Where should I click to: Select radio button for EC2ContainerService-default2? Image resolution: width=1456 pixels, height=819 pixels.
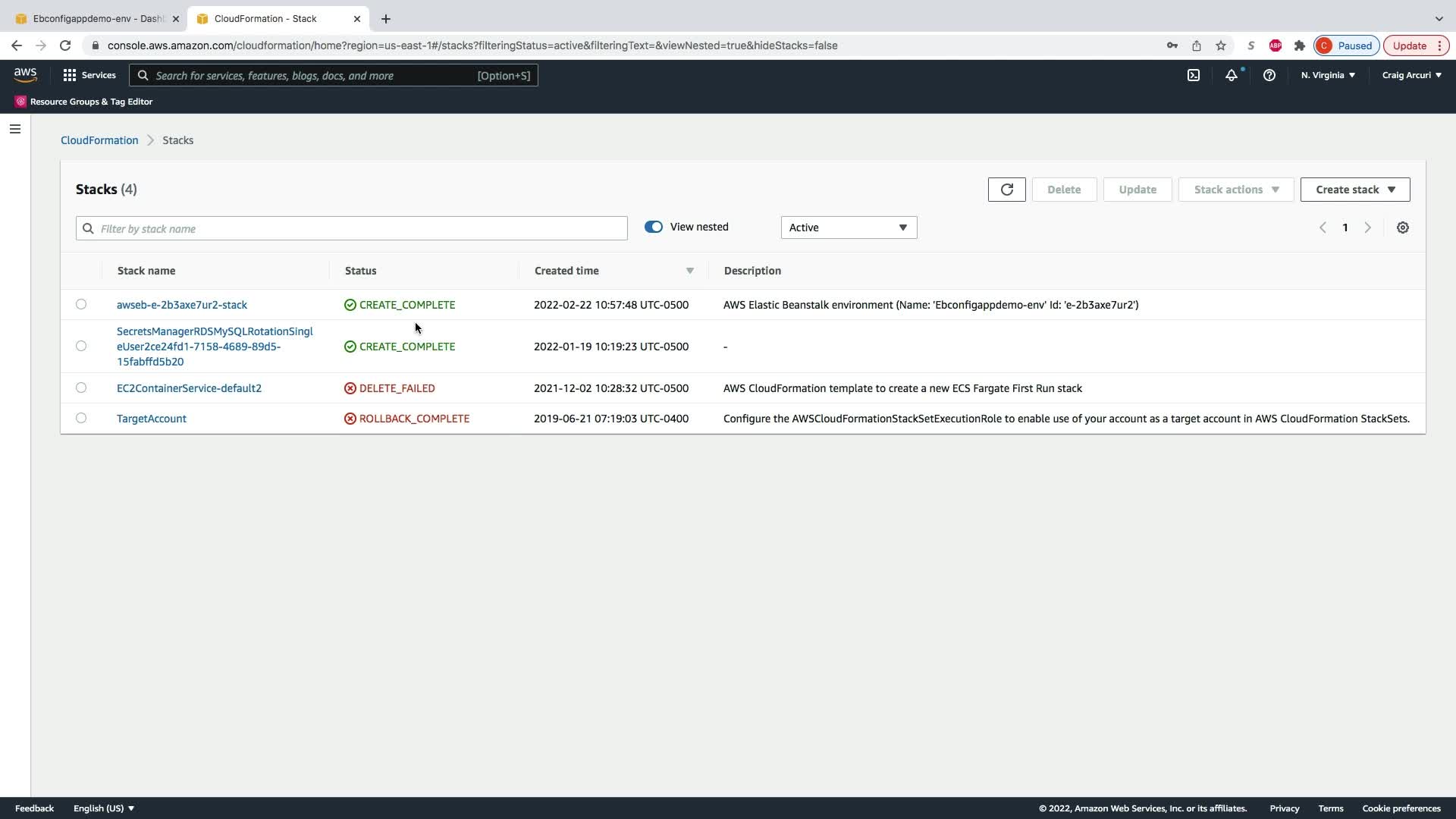pos(81,388)
